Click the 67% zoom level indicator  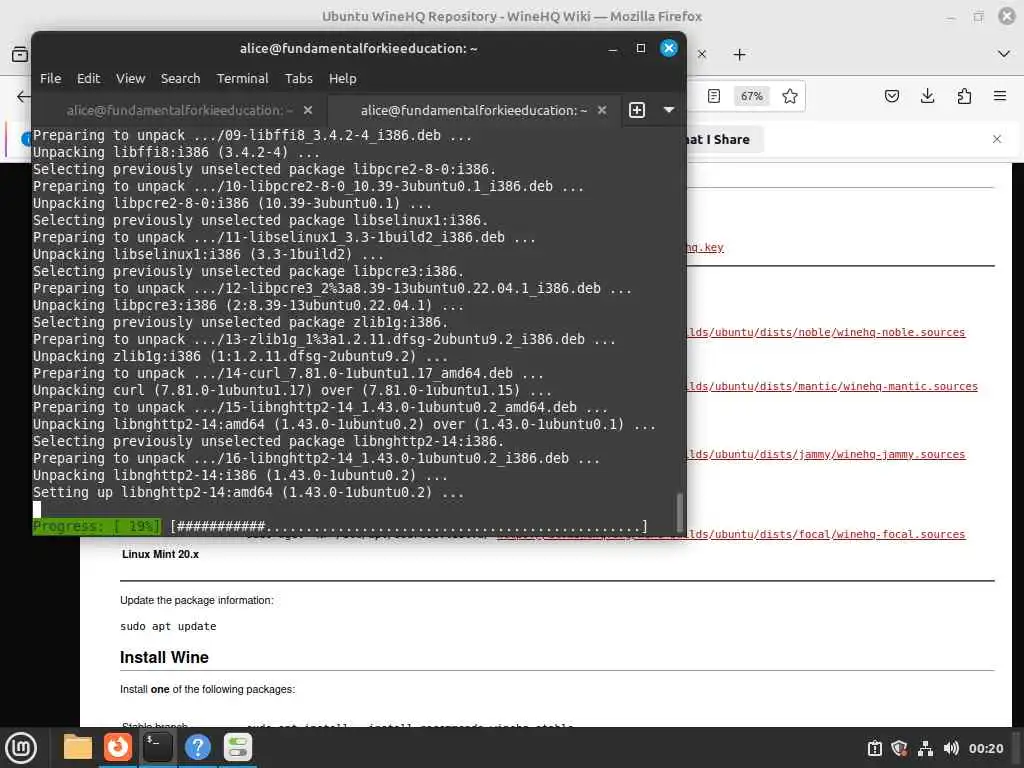pos(751,96)
